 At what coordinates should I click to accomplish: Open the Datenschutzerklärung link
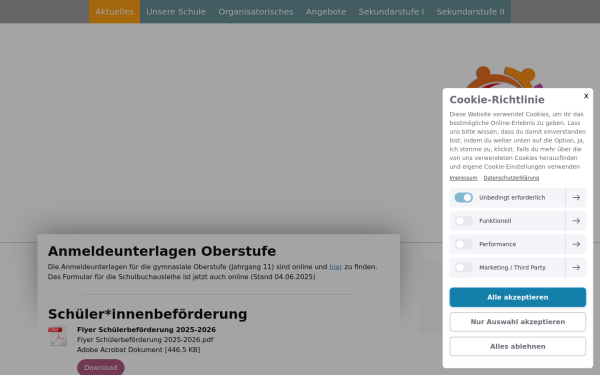pyautogui.click(x=511, y=178)
